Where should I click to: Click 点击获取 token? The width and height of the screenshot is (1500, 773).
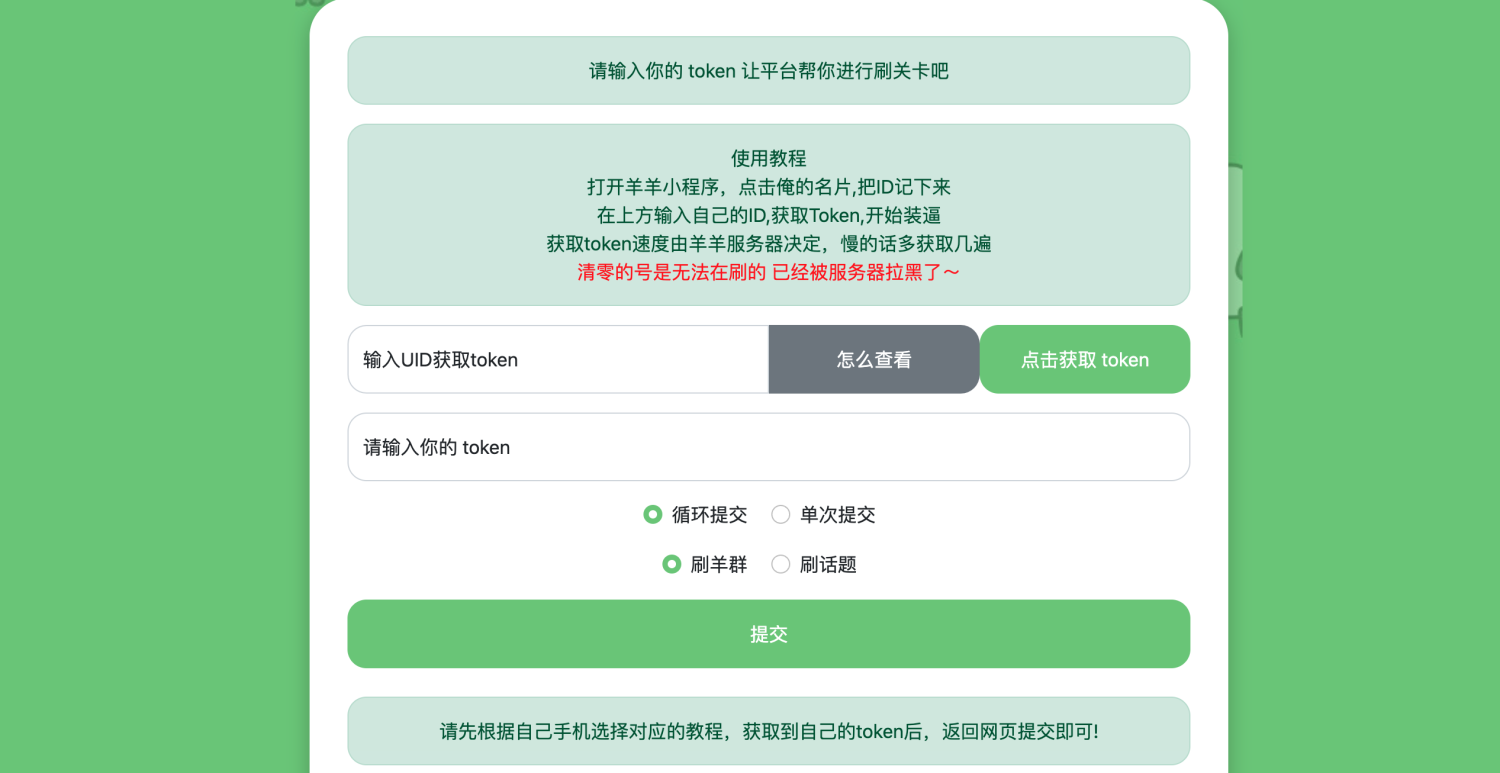[1084, 359]
